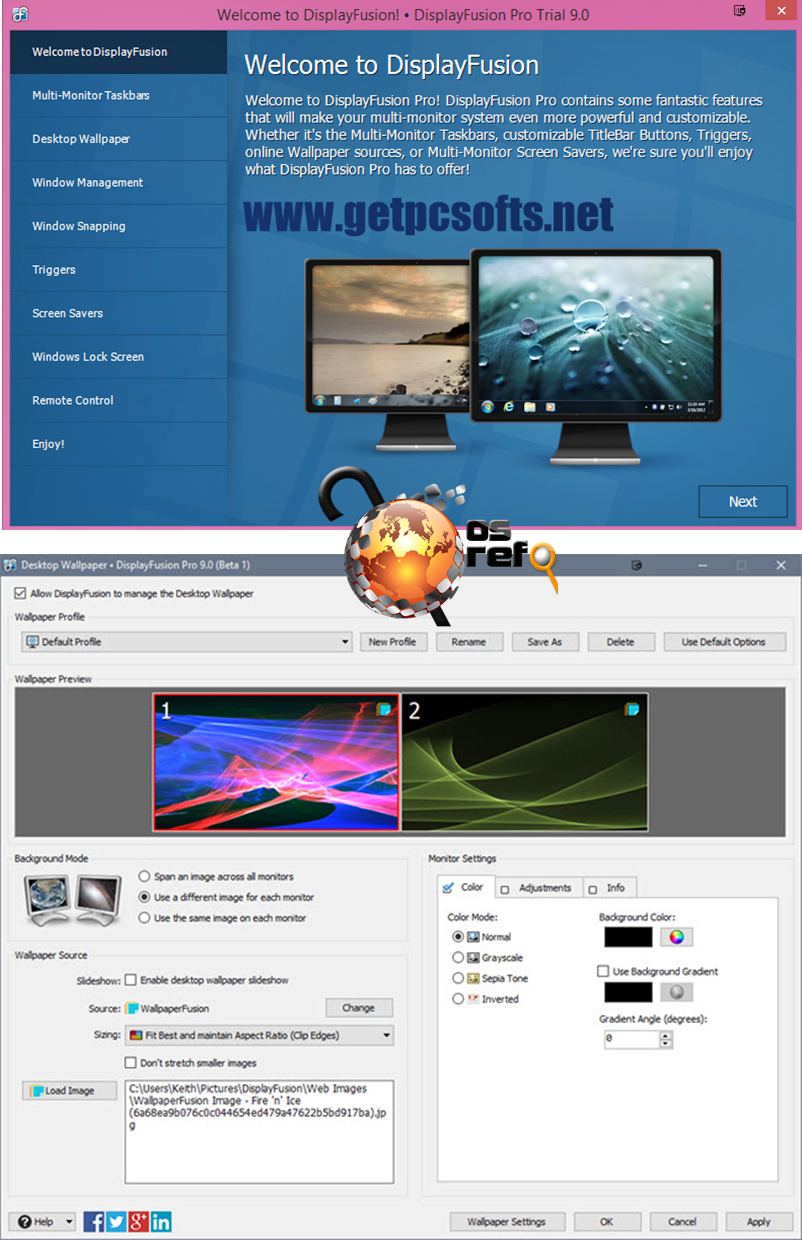Select Span an image across all monitors
This screenshot has height=1240, width=802.
(x=145, y=876)
